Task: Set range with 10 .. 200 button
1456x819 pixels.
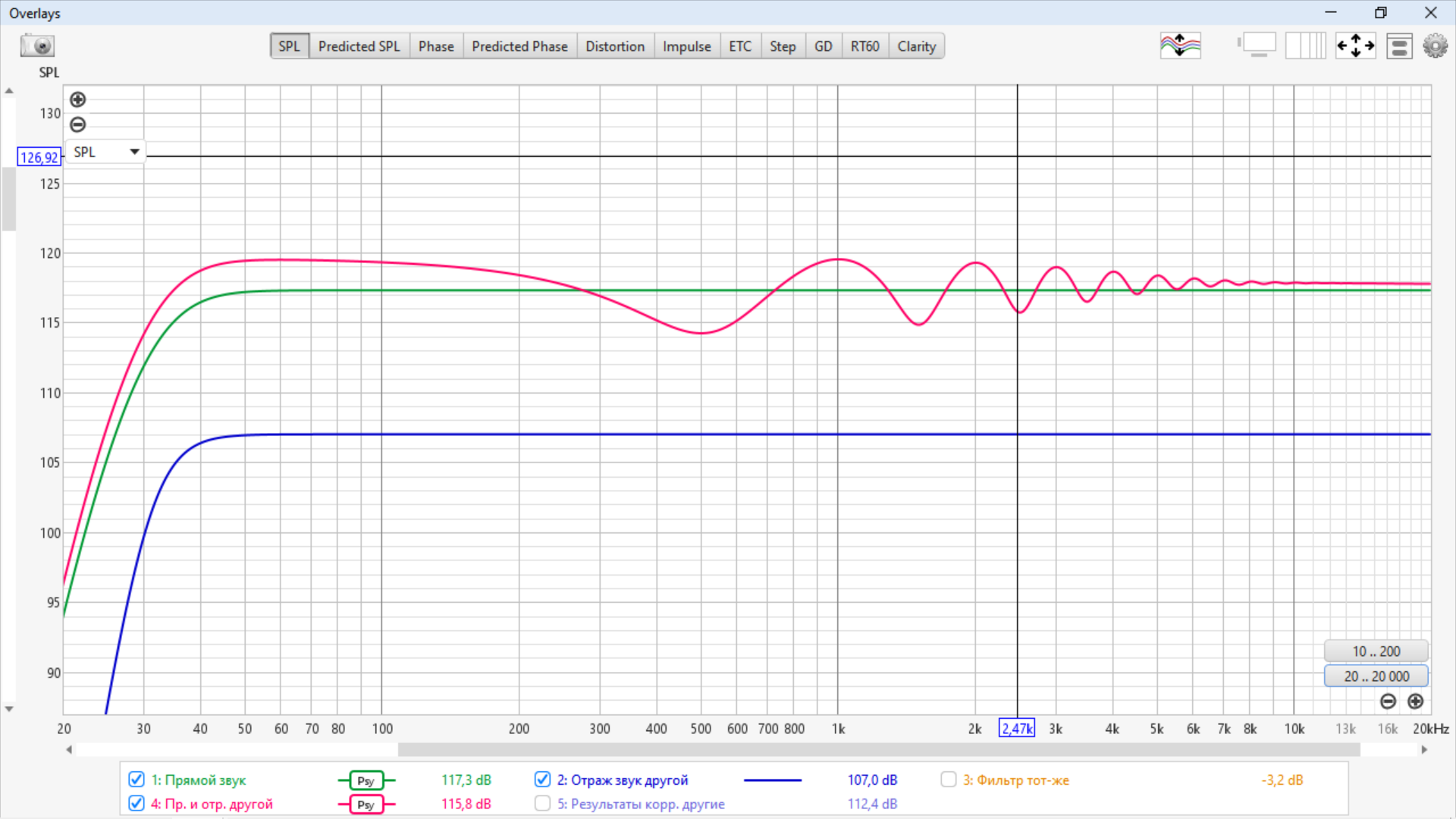Action: pyautogui.click(x=1376, y=651)
